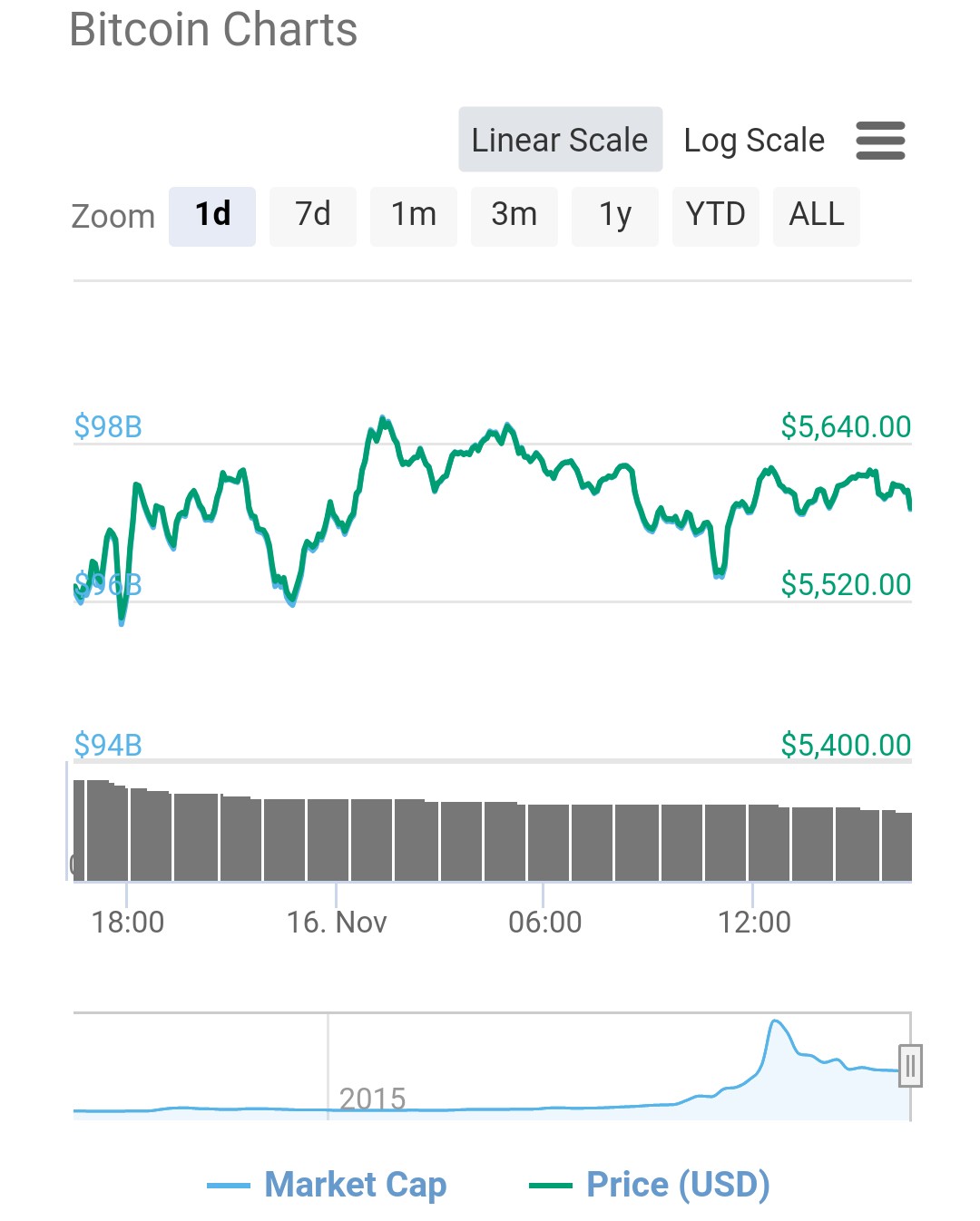This screenshot has width=980, height=1221.
Task: Click the 2015 marker in navigator
Action: click(x=372, y=1099)
